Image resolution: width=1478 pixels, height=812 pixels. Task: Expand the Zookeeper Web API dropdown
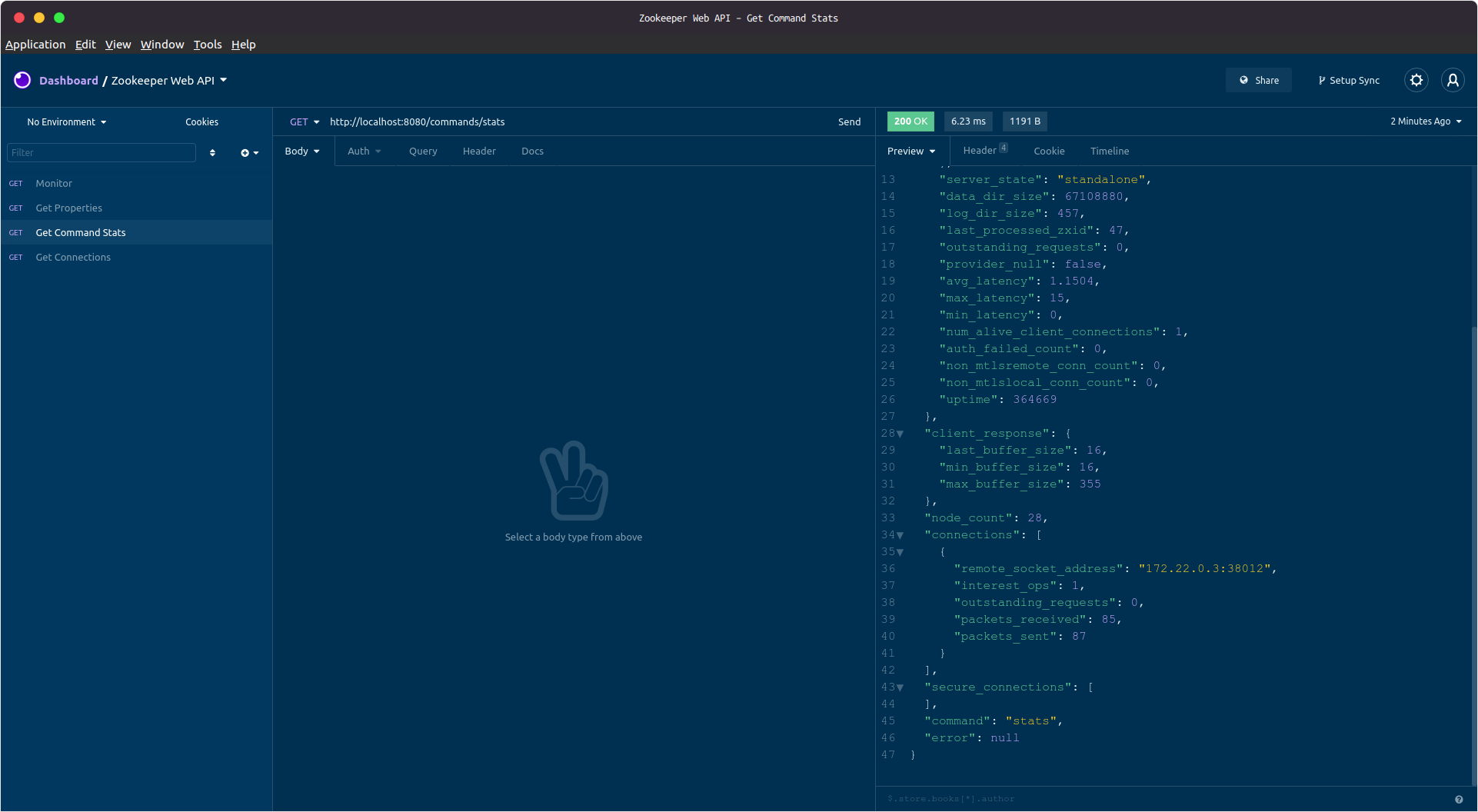point(169,80)
